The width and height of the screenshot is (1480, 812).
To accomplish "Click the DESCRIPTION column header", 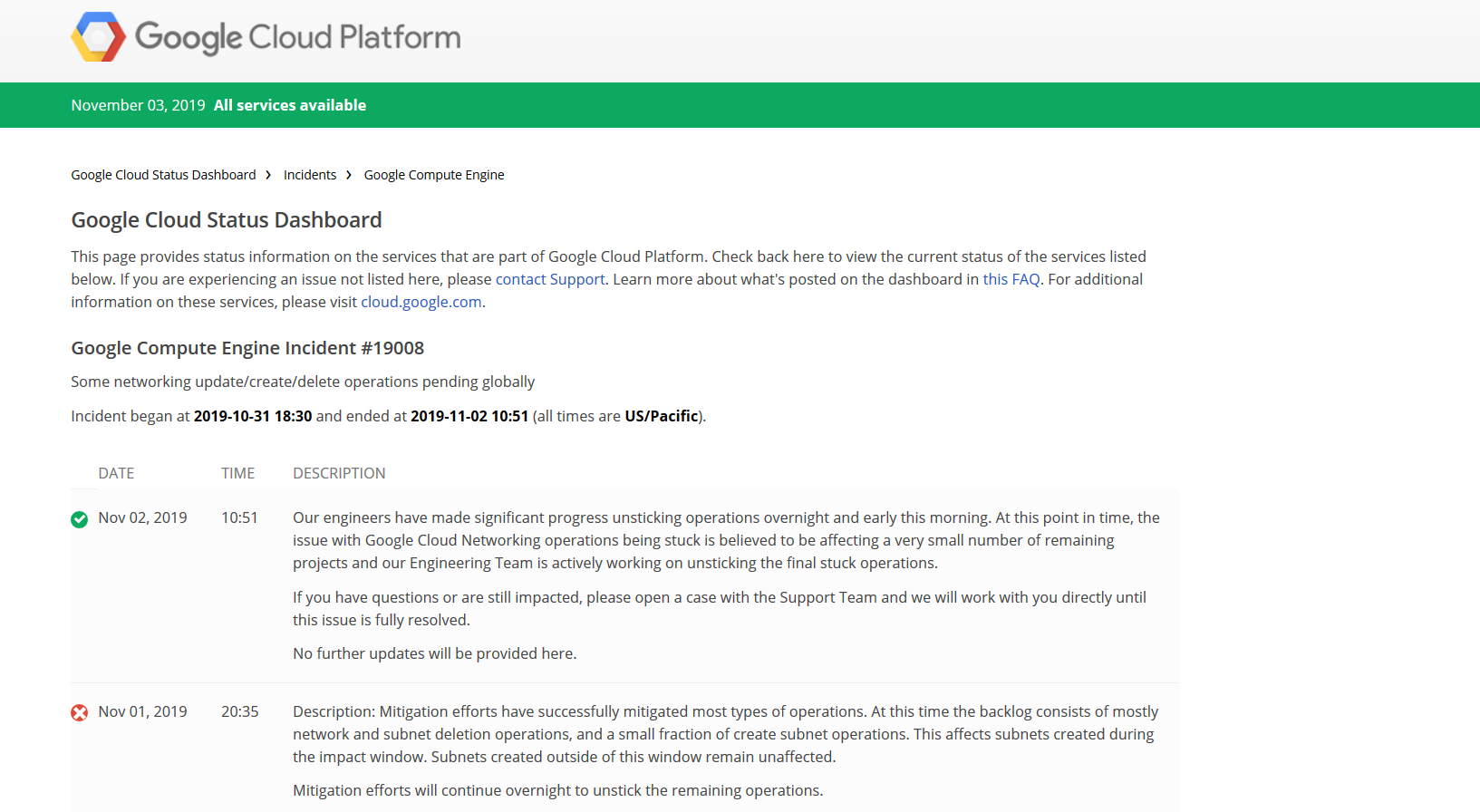I will pyautogui.click(x=339, y=473).
